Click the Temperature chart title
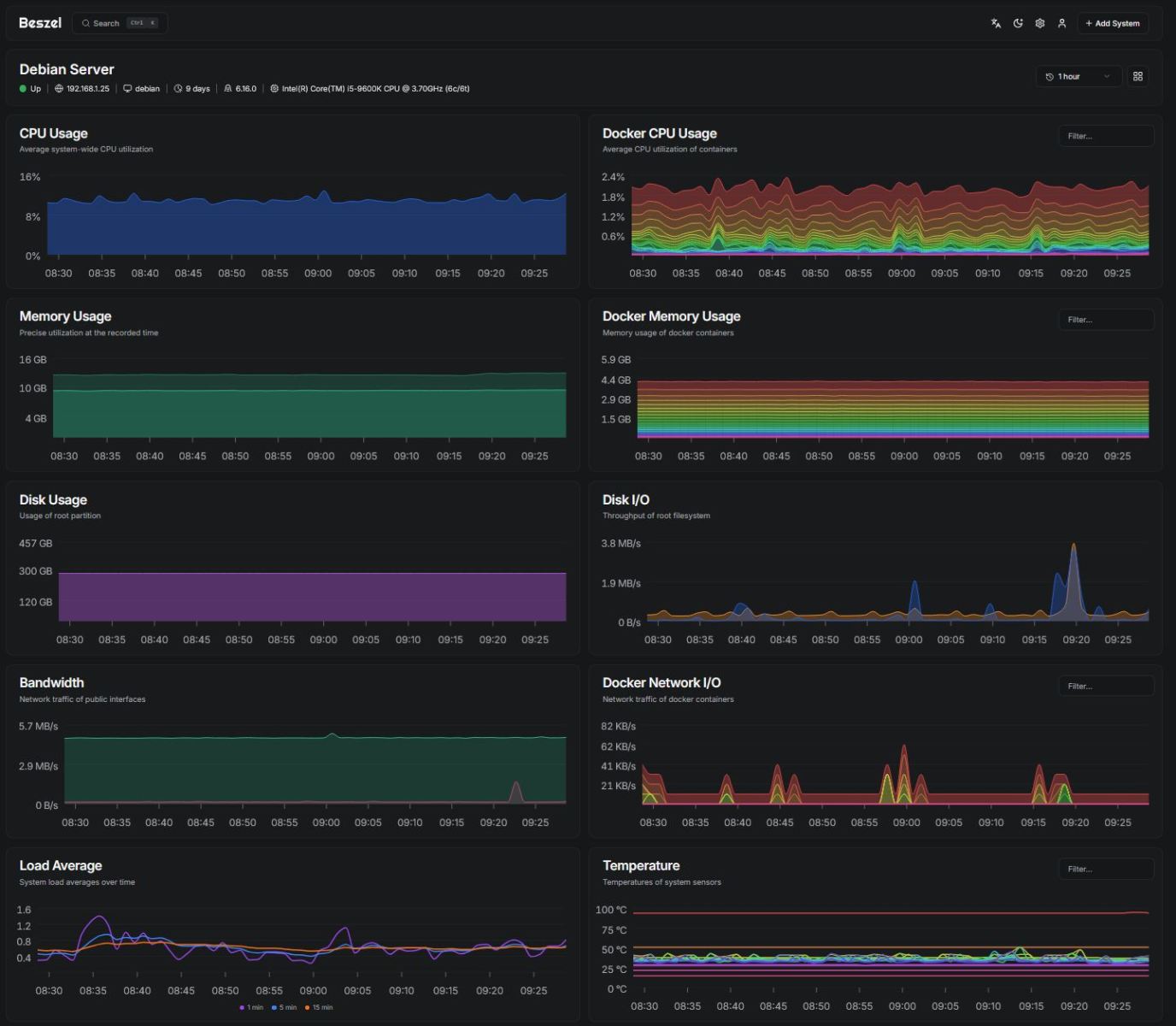Image resolution: width=1176 pixels, height=1026 pixels. (x=641, y=866)
